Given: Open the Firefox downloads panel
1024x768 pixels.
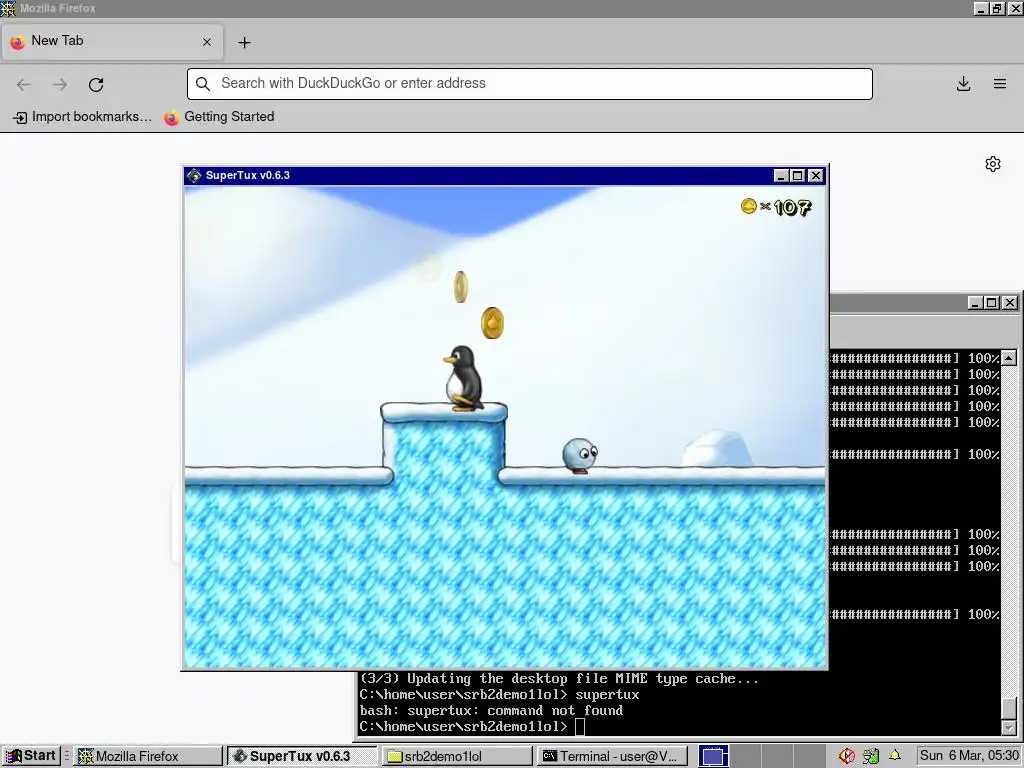Looking at the screenshot, I should (x=963, y=84).
